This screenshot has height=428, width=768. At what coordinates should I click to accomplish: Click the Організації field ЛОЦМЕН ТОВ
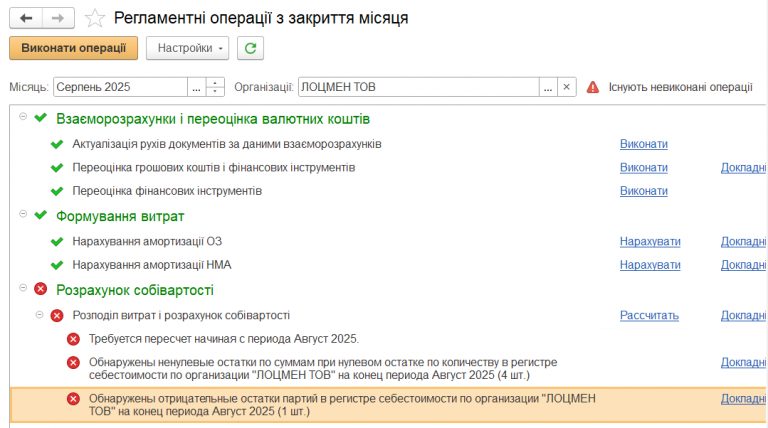(x=419, y=87)
